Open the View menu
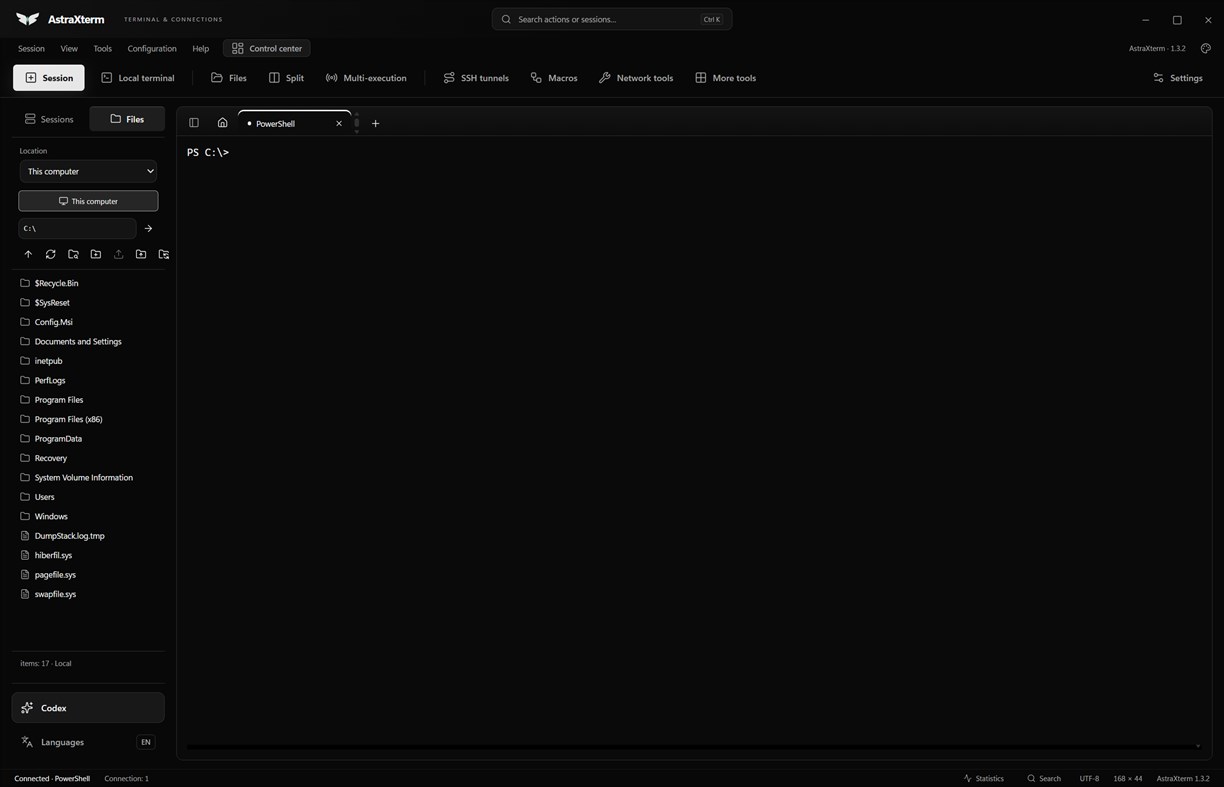 click(69, 48)
